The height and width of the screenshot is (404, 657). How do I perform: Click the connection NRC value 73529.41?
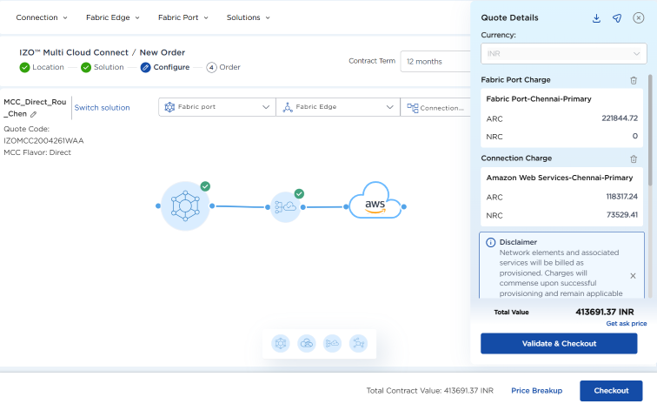pyautogui.click(x=622, y=215)
